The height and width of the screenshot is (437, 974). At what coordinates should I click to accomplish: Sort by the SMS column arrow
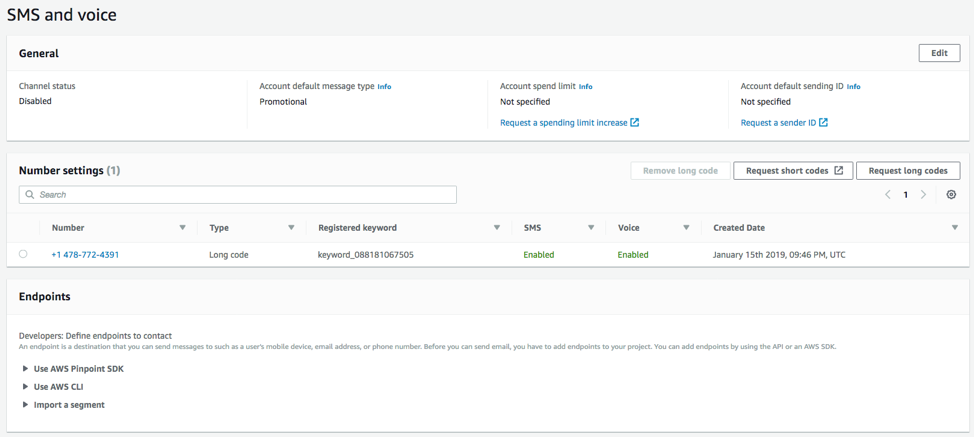click(591, 228)
